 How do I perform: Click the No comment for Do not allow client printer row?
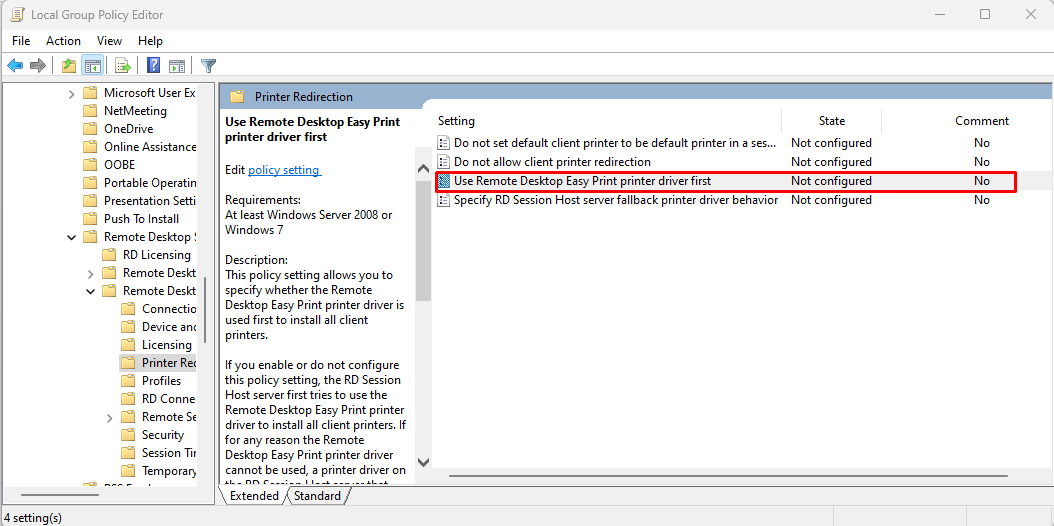[982, 162]
